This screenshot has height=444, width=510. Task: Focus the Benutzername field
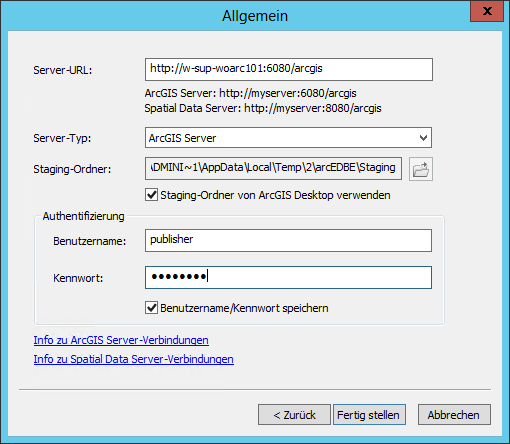click(288, 240)
